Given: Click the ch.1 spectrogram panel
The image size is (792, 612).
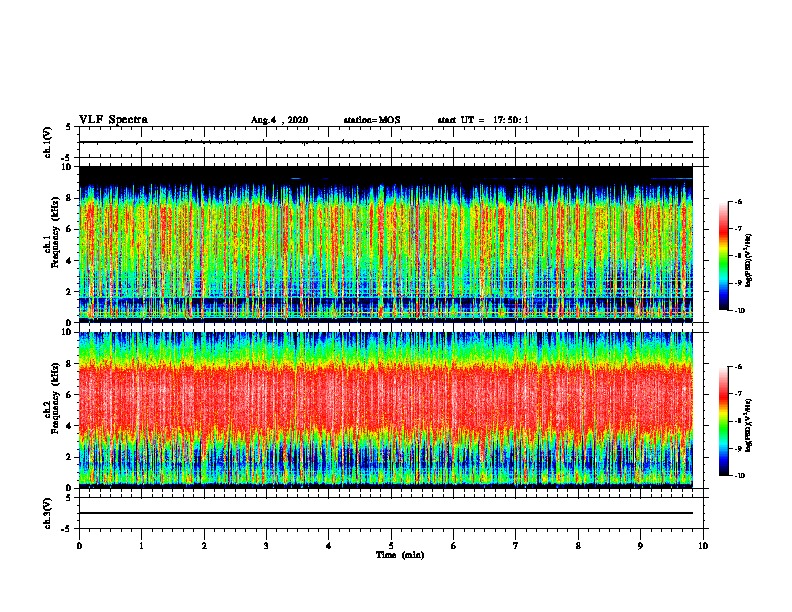Looking at the screenshot, I should click(x=386, y=244).
